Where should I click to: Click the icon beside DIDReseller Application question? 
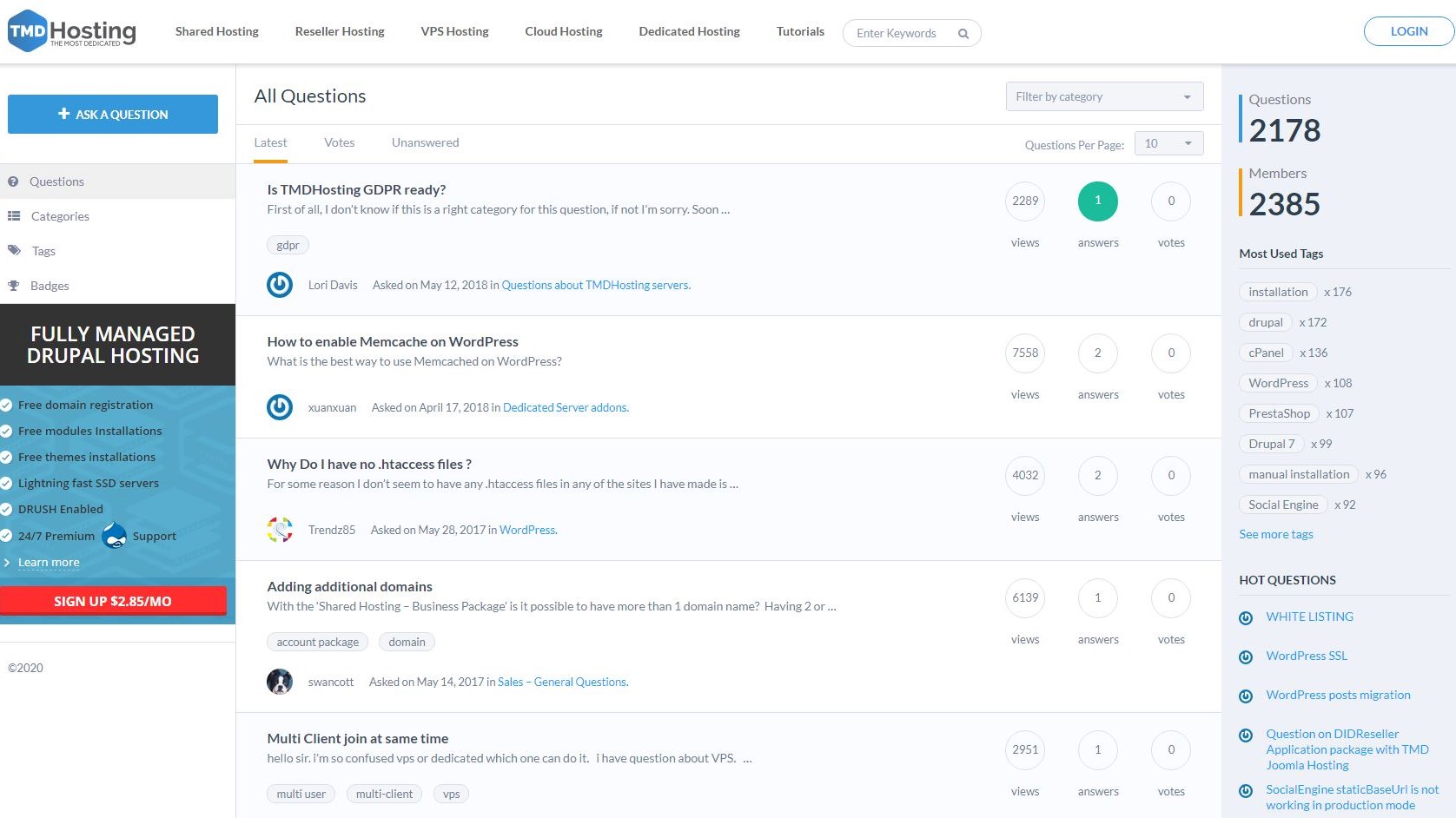pyautogui.click(x=1246, y=735)
